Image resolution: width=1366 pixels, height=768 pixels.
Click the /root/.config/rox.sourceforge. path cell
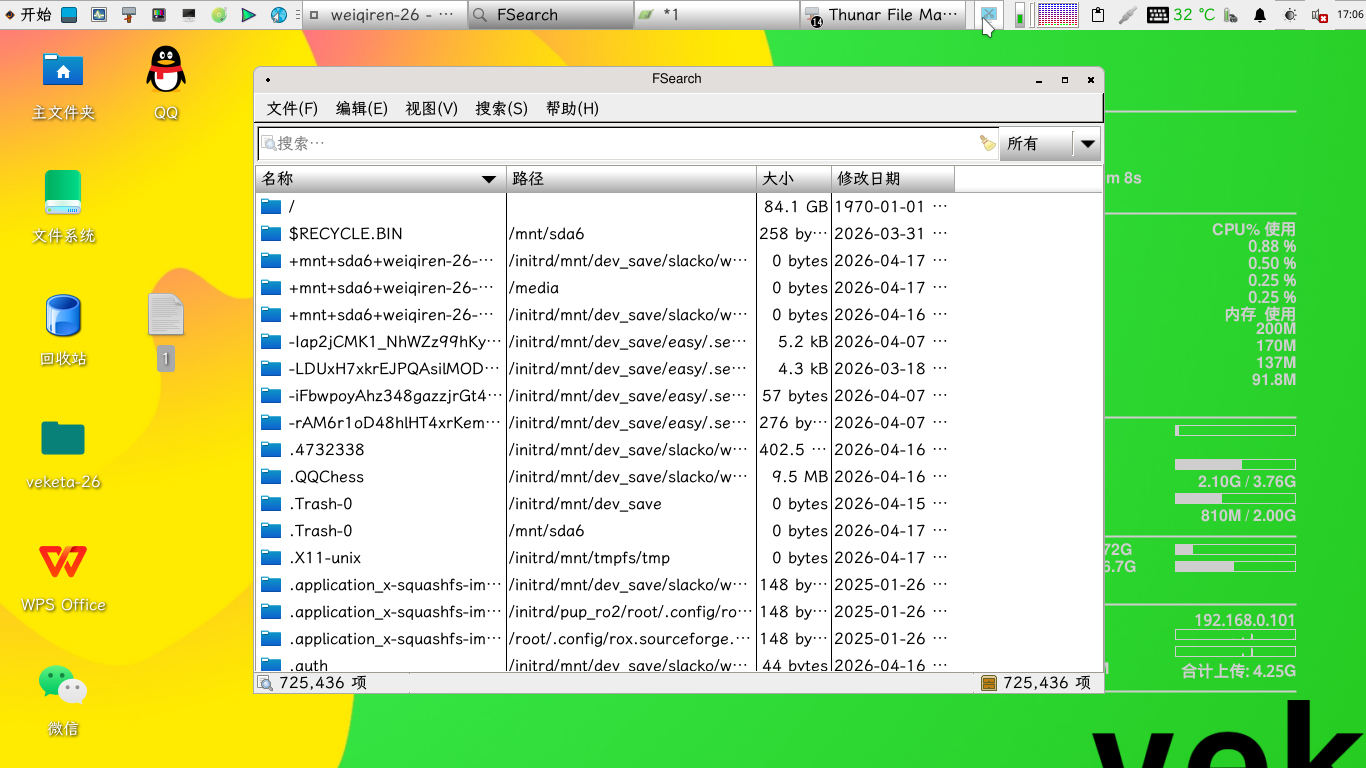630,639
